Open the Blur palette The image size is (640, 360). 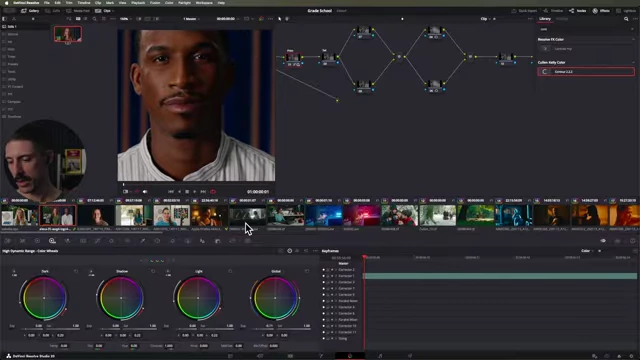(x=202, y=241)
